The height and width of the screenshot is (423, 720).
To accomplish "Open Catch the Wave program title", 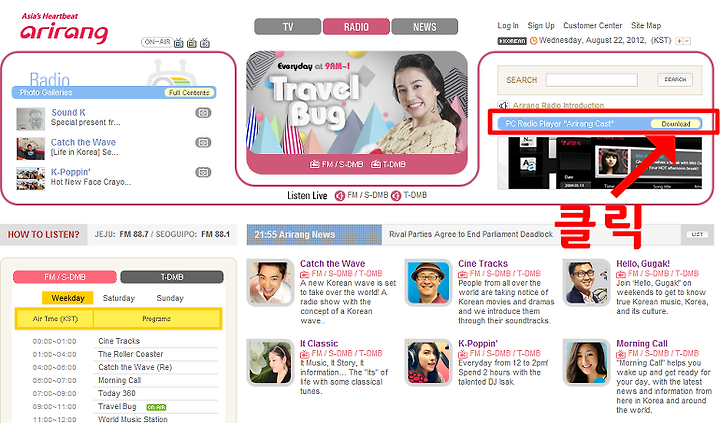I will [332, 264].
